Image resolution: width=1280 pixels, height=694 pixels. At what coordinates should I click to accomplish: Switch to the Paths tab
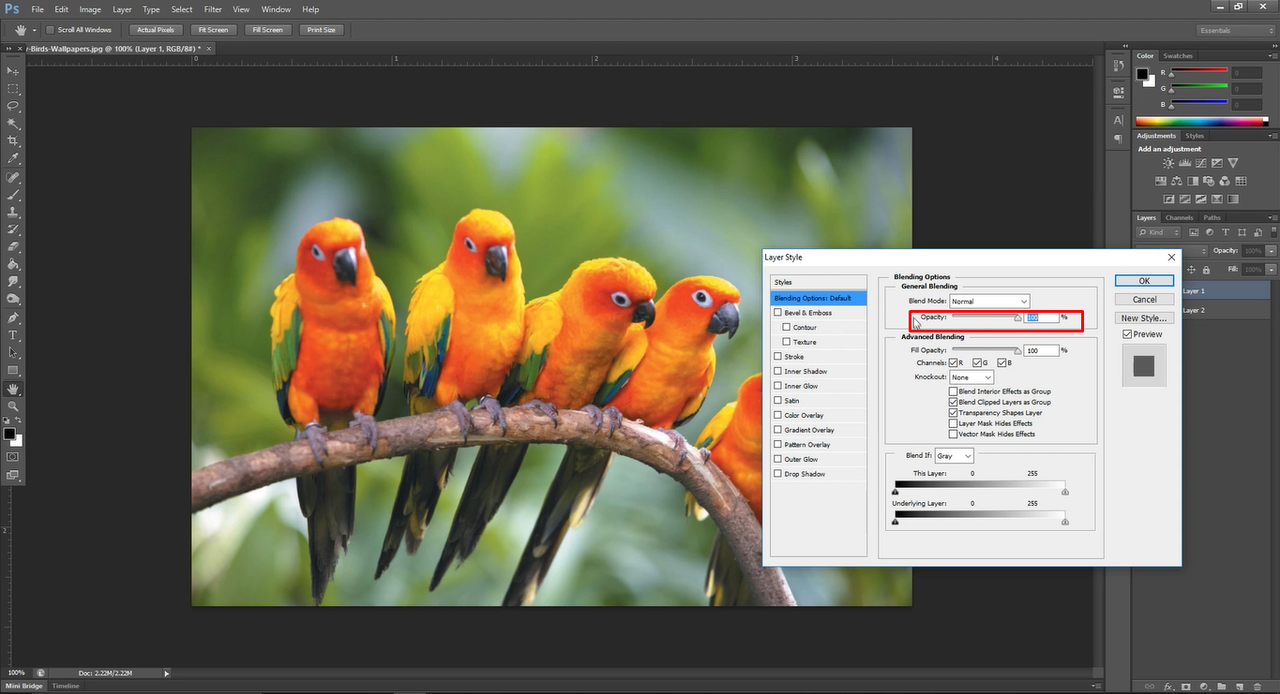pos(1212,217)
